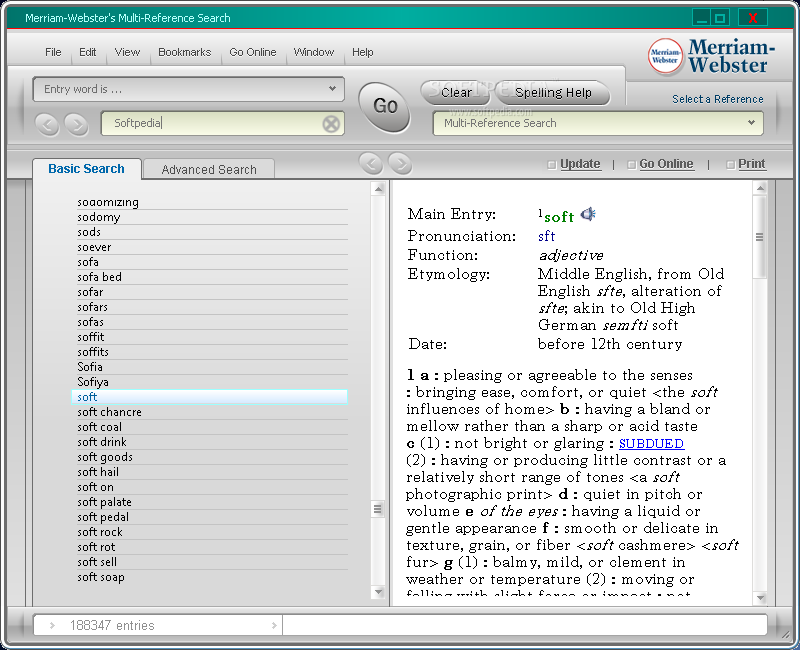
Task: Select 'sods' in the word list
Action: click(210, 232)
